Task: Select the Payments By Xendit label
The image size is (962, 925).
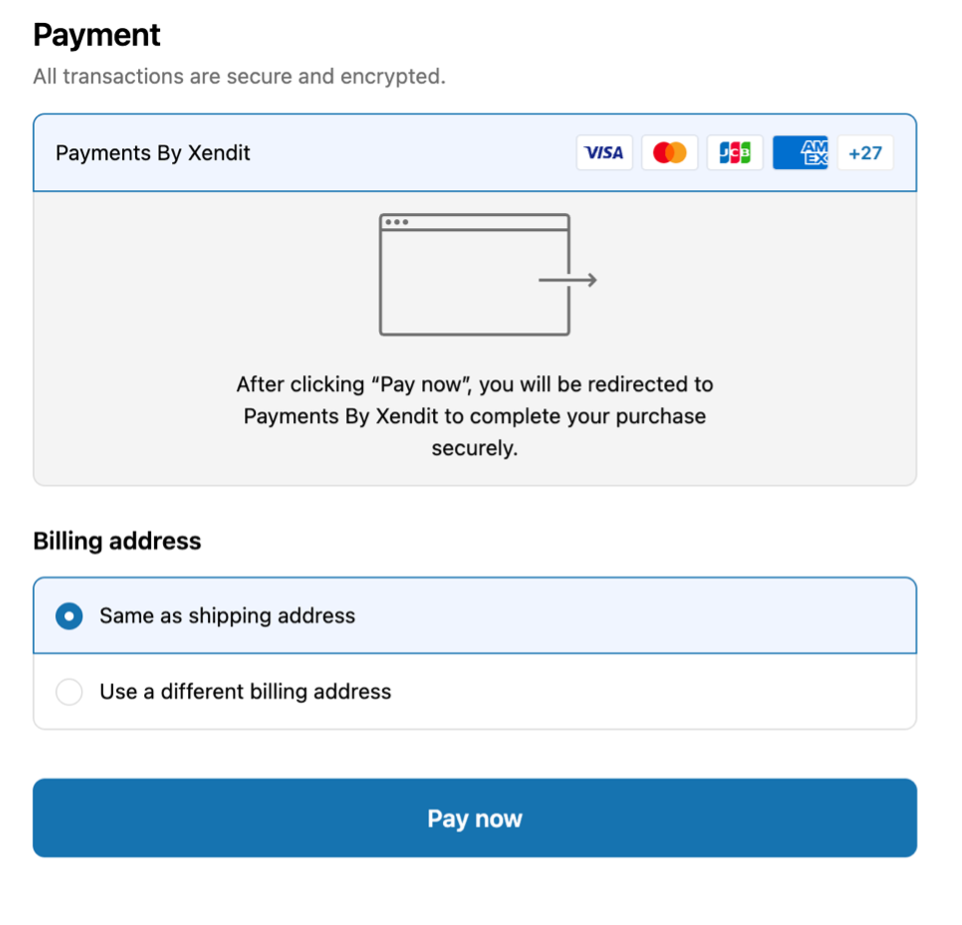Action: pos(153,153)
